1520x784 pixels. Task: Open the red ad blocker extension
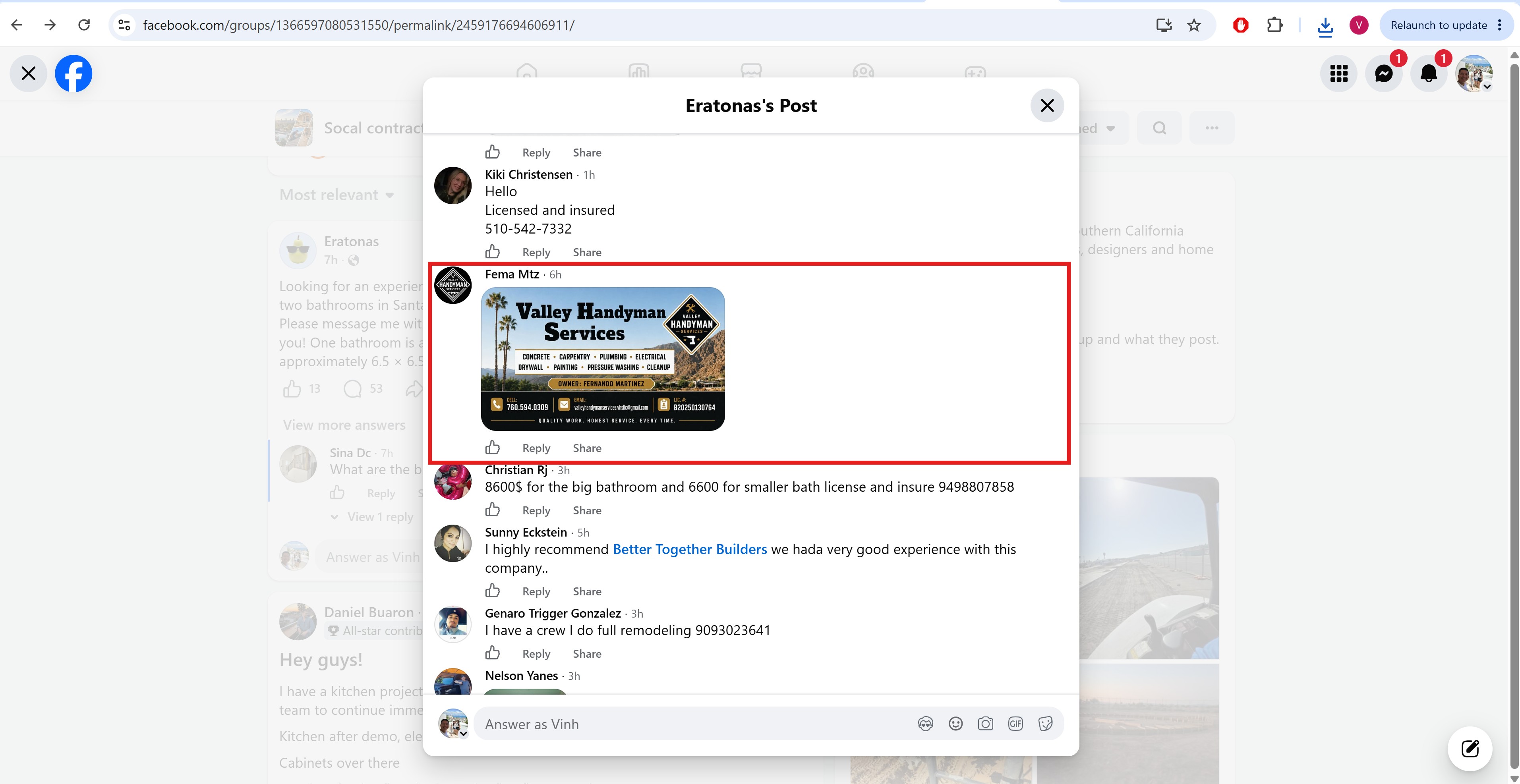point(1240,25)
